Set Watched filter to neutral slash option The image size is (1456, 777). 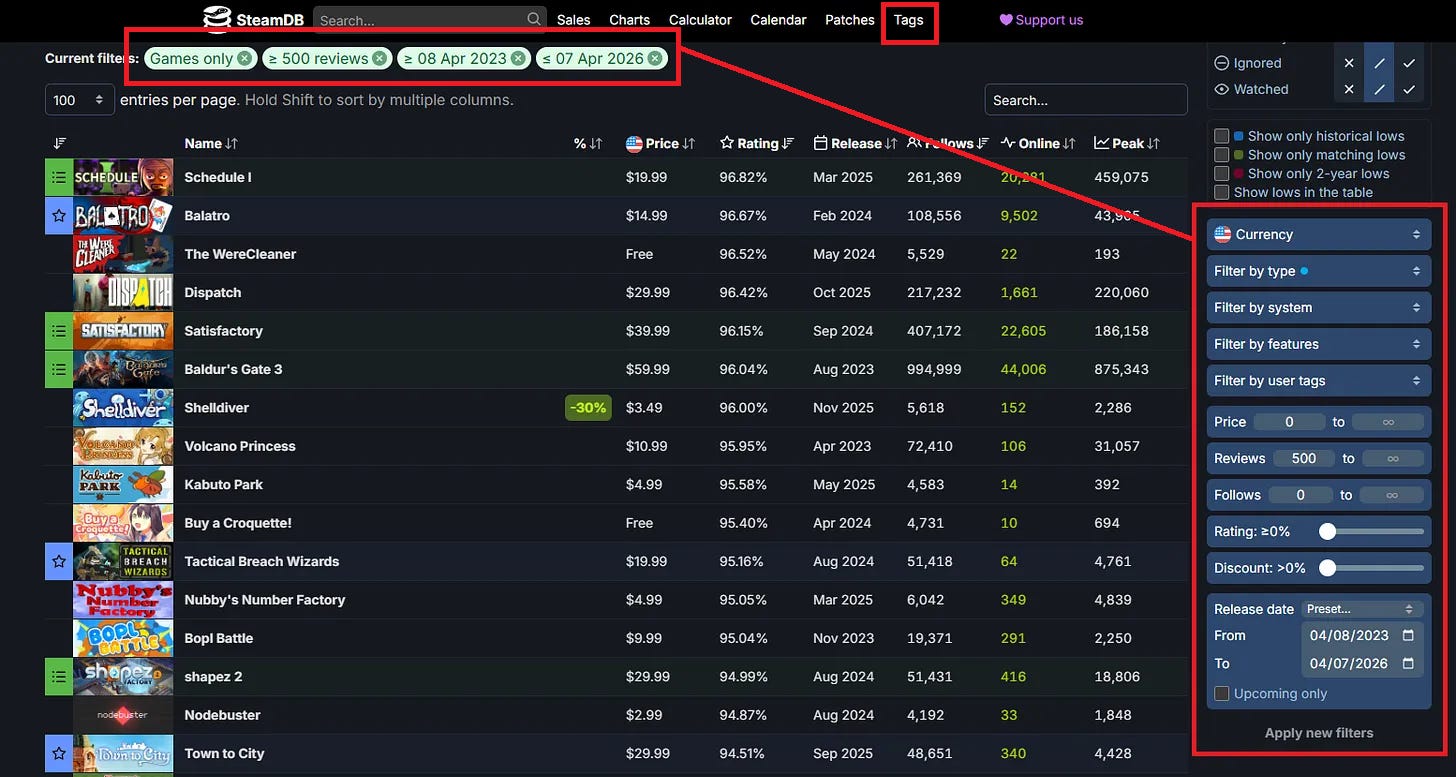[x=1379, y=89]
